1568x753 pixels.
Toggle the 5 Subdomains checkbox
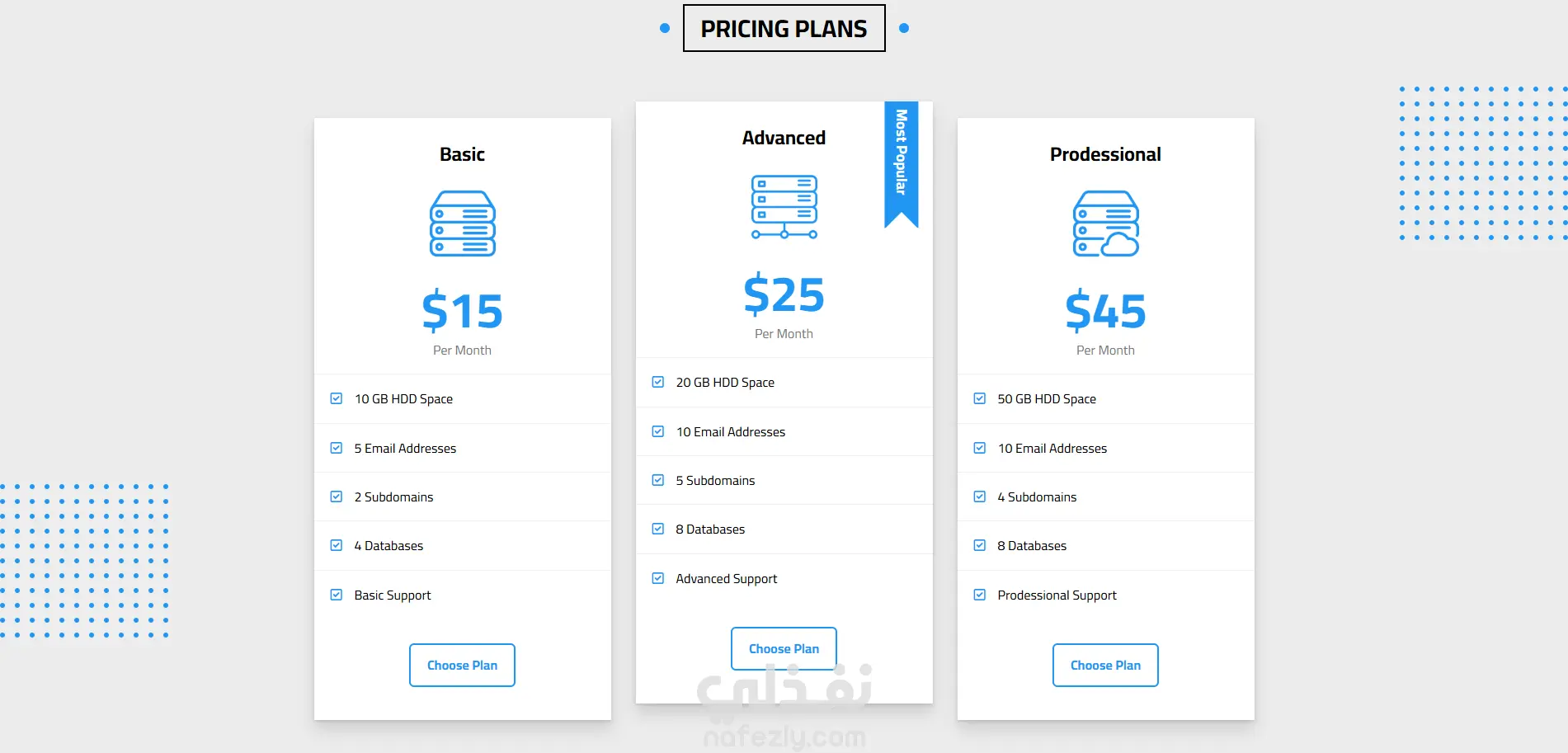click(x=658, y=480)
